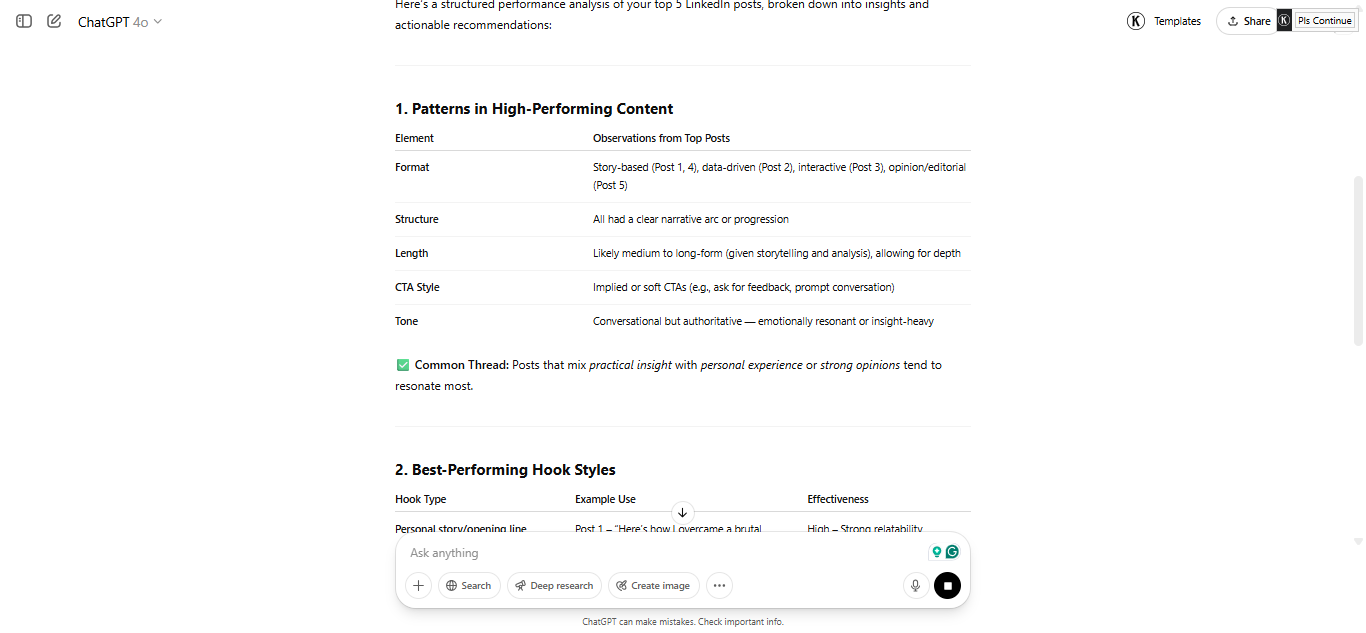Screen dimensions: 1366x633
Task: Open the attach plus button menu
Action: [x=418, y=586]
